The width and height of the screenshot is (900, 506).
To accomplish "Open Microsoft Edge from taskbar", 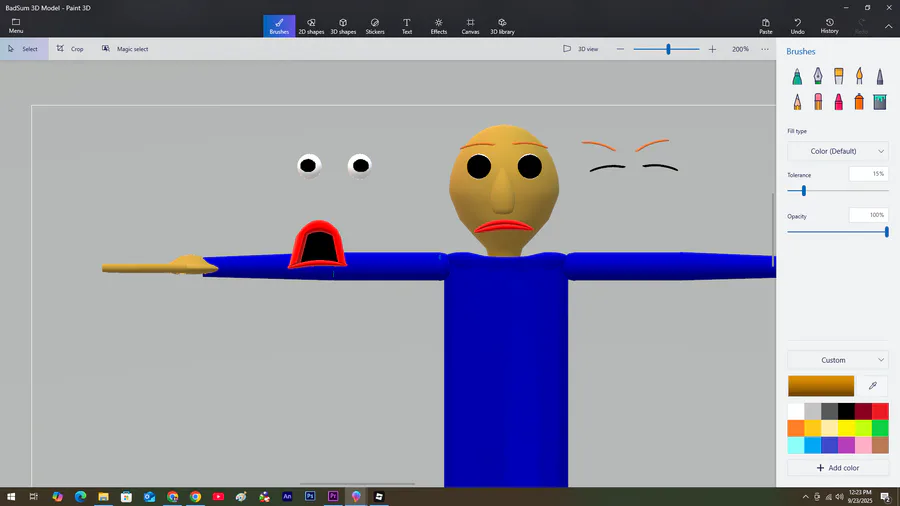I will pyautogui.click(x=80, y=497).
